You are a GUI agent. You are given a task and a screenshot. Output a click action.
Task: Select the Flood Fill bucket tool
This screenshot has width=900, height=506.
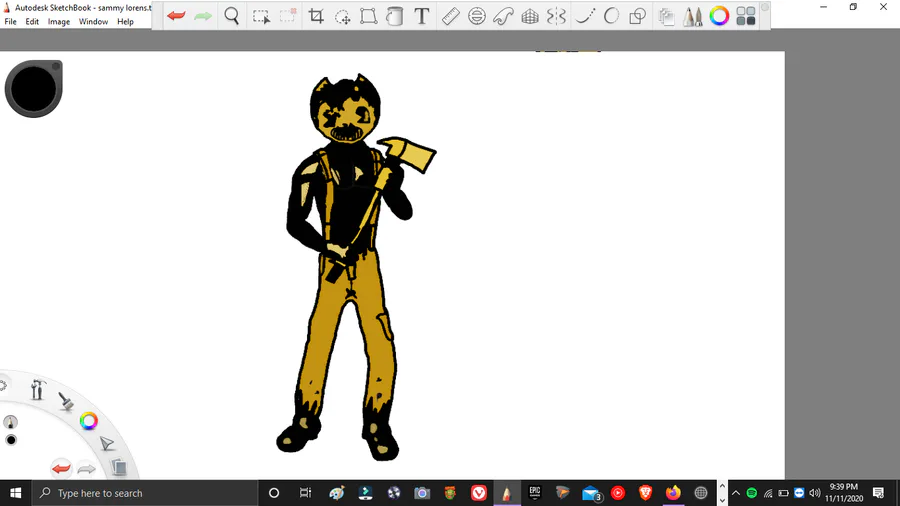394,16
